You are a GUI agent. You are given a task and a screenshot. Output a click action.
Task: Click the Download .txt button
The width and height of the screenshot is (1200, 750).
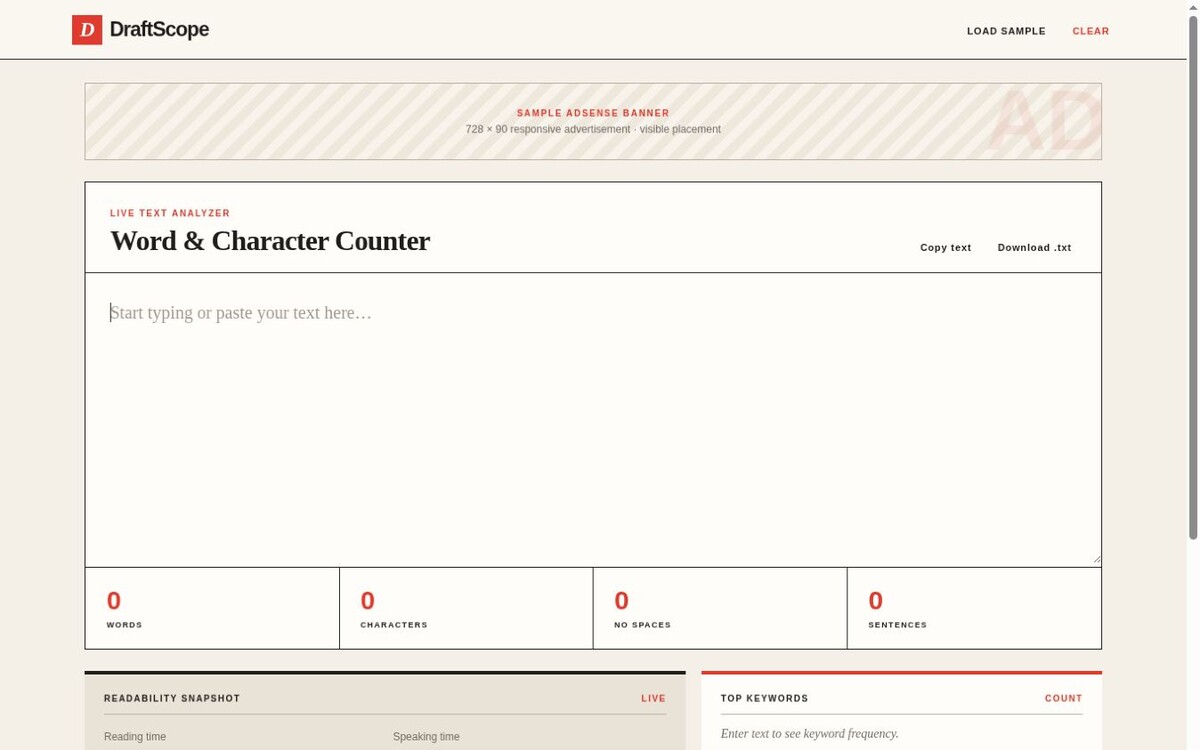(x=1034, y=247)
